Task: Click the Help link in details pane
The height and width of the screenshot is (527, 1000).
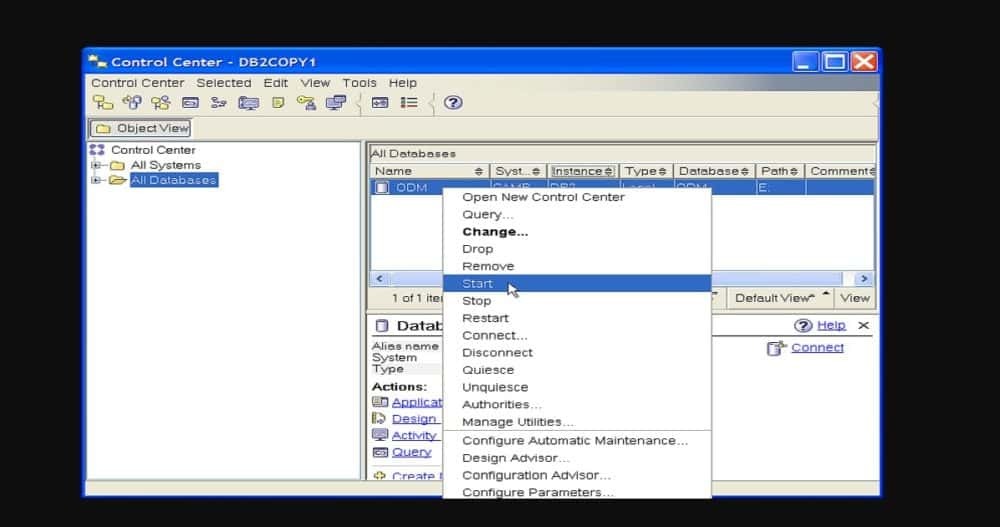Action: pyautogui.click(x=830, y=325)
